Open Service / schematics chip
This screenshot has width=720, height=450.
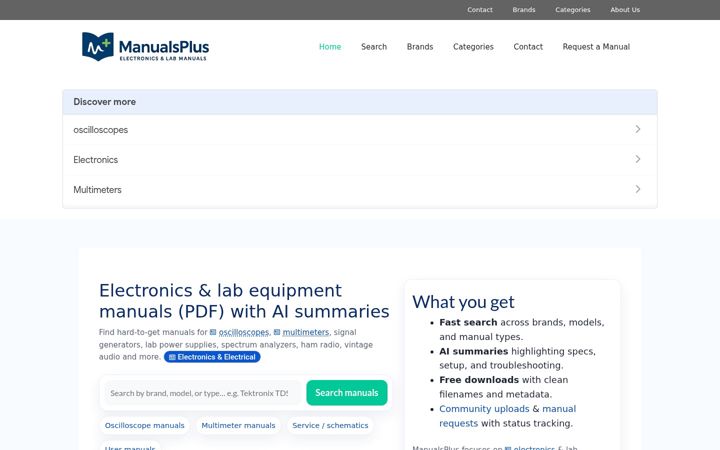[330, 426]
